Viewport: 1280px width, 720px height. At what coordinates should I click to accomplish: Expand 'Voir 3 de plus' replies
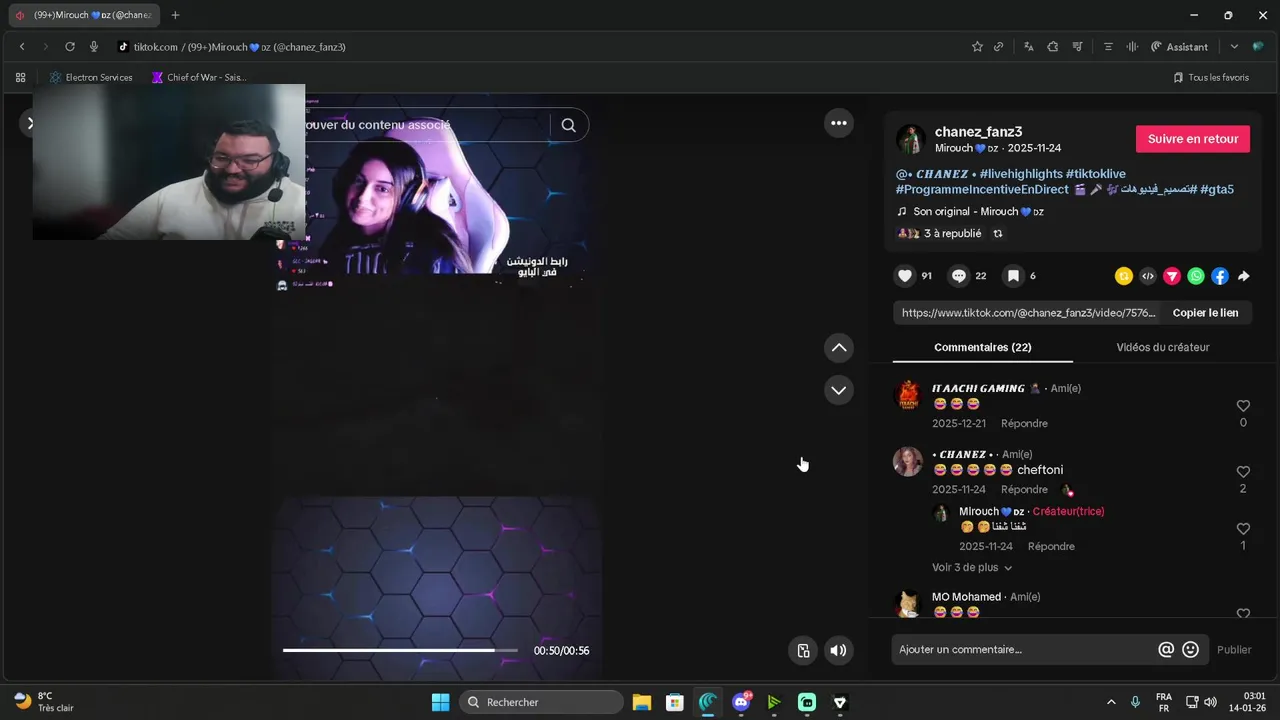[972, 567]
